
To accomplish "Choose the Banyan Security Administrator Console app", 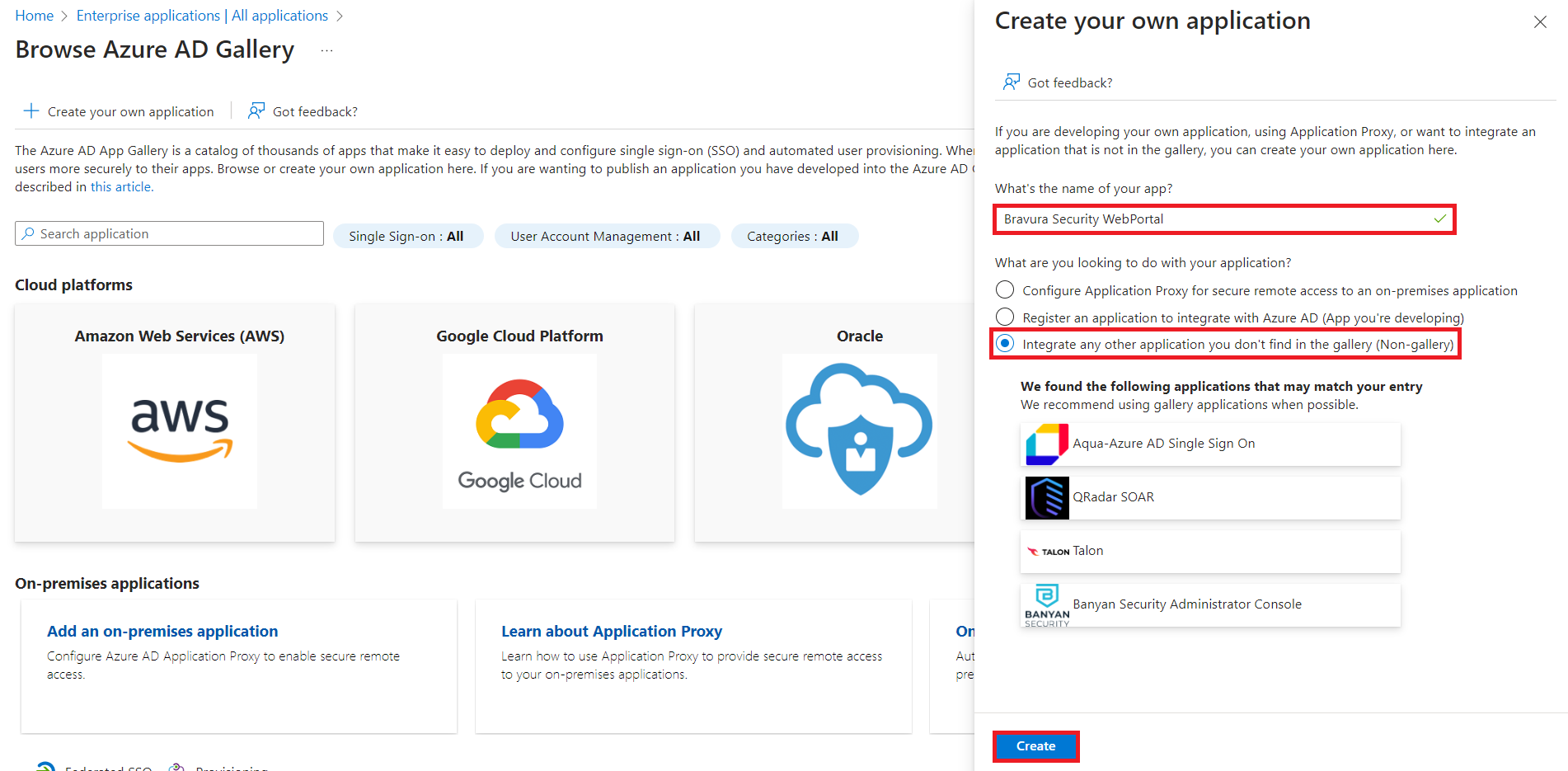I will point(1209,604).
